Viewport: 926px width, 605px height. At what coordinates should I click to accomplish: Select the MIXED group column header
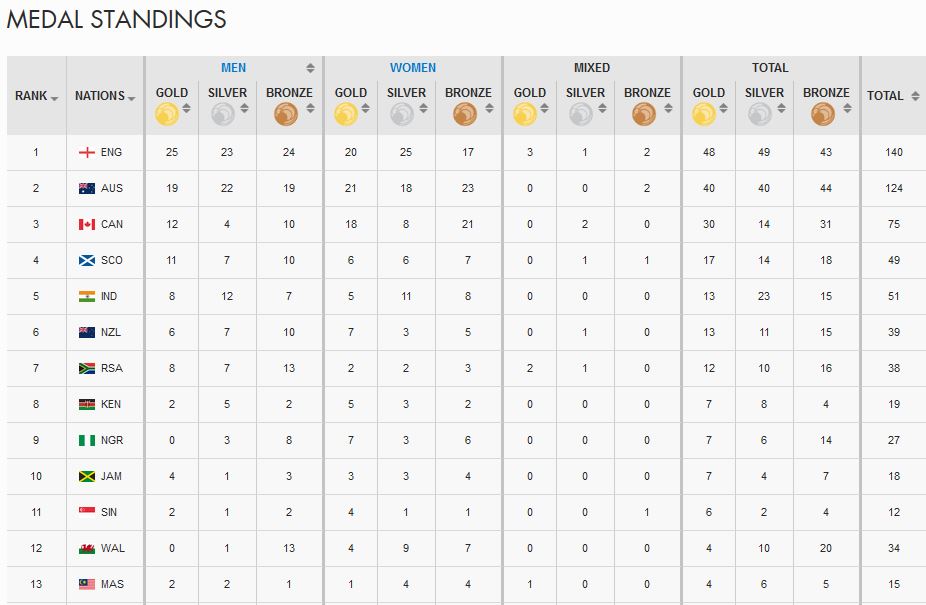(x=592, y=68)
